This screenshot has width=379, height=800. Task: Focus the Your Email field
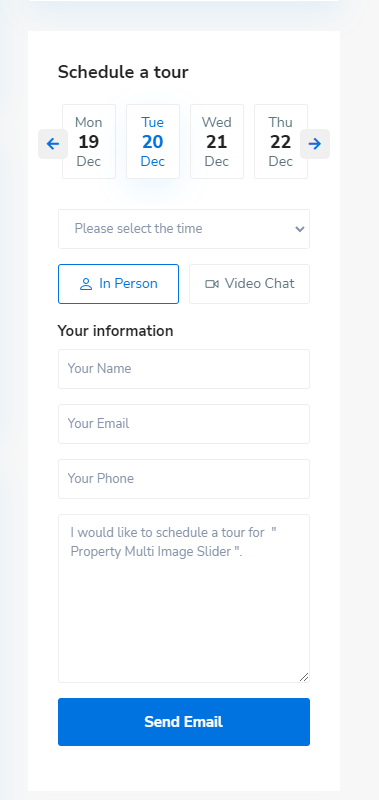pos(184,424)
